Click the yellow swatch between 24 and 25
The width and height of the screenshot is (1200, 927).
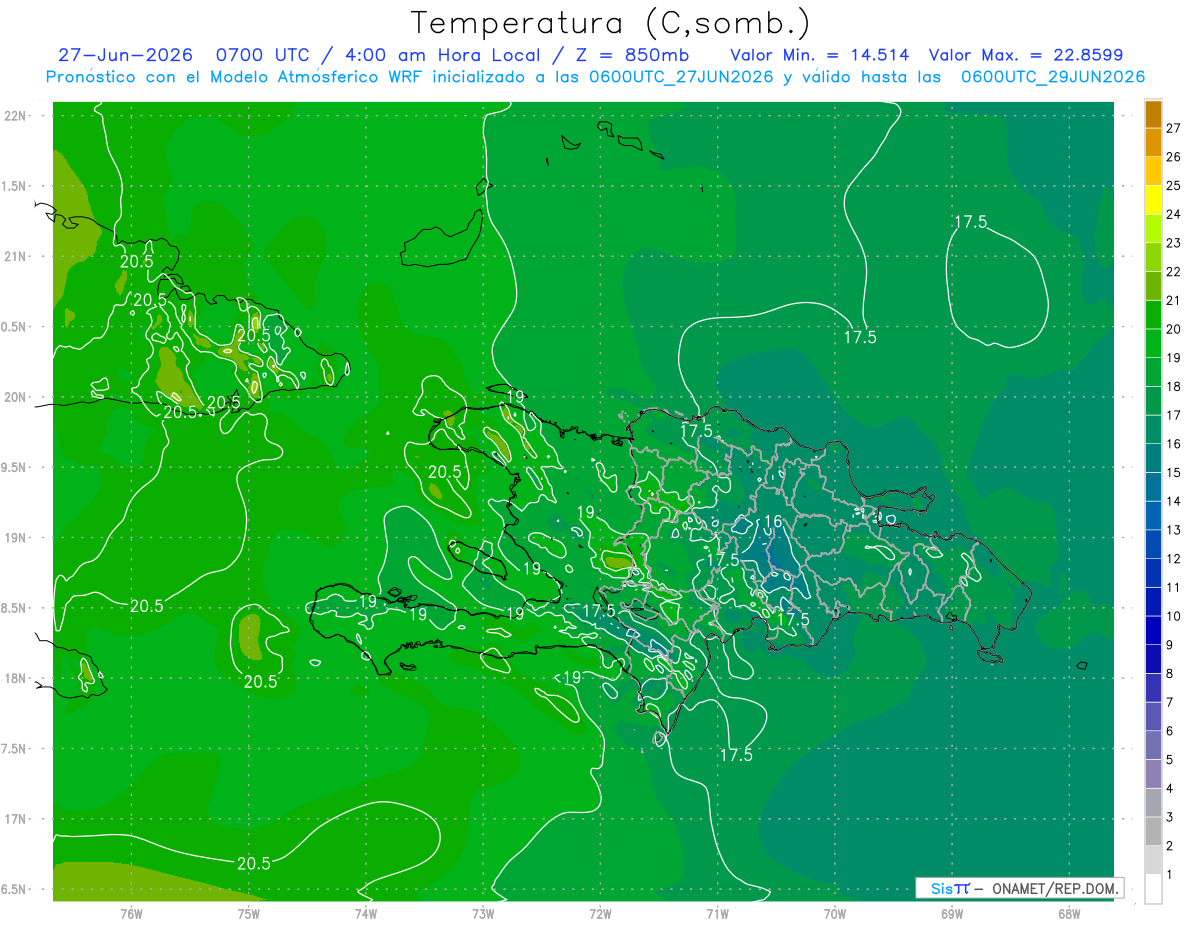(1153, 200)
